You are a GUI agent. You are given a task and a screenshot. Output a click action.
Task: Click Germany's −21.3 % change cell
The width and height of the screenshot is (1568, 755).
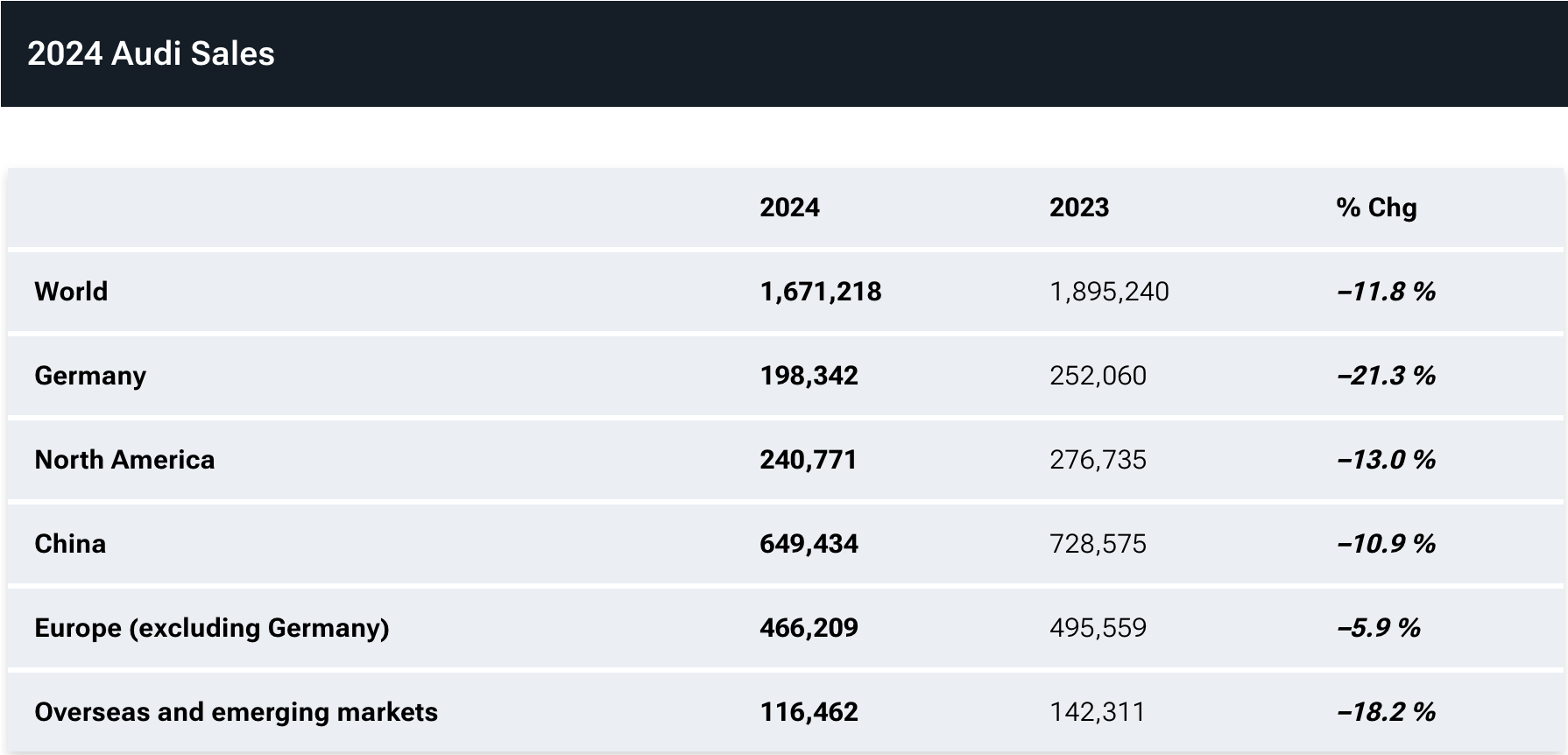point(1386,376)
